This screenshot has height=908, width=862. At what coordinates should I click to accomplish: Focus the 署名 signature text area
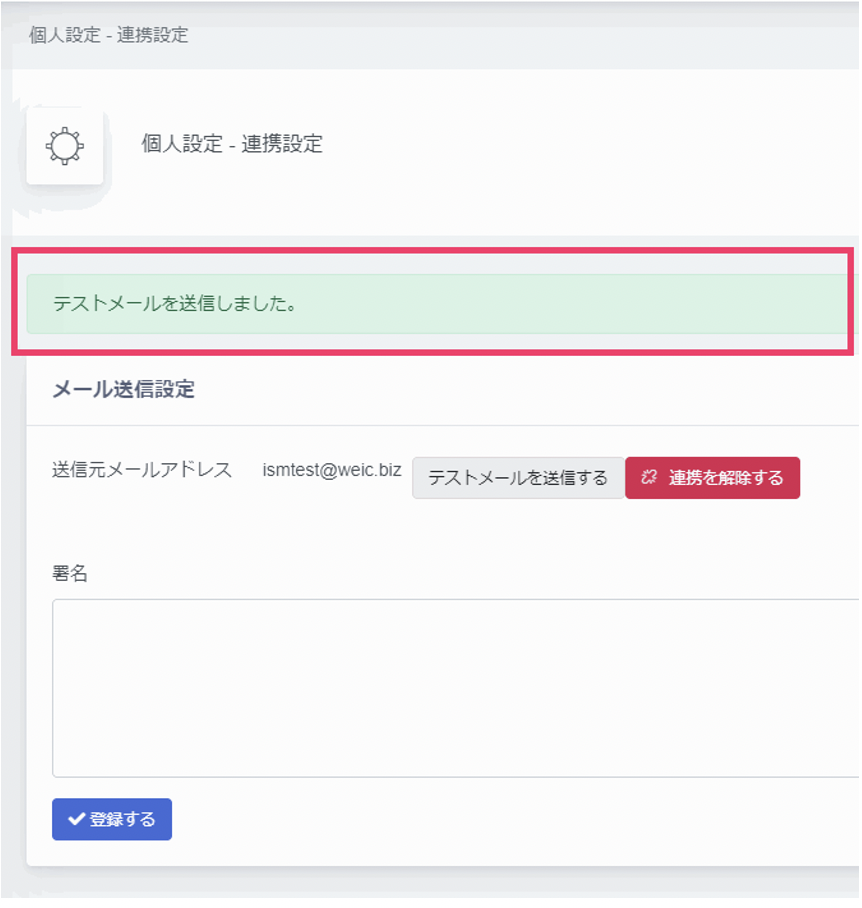[x=456, y=689]
